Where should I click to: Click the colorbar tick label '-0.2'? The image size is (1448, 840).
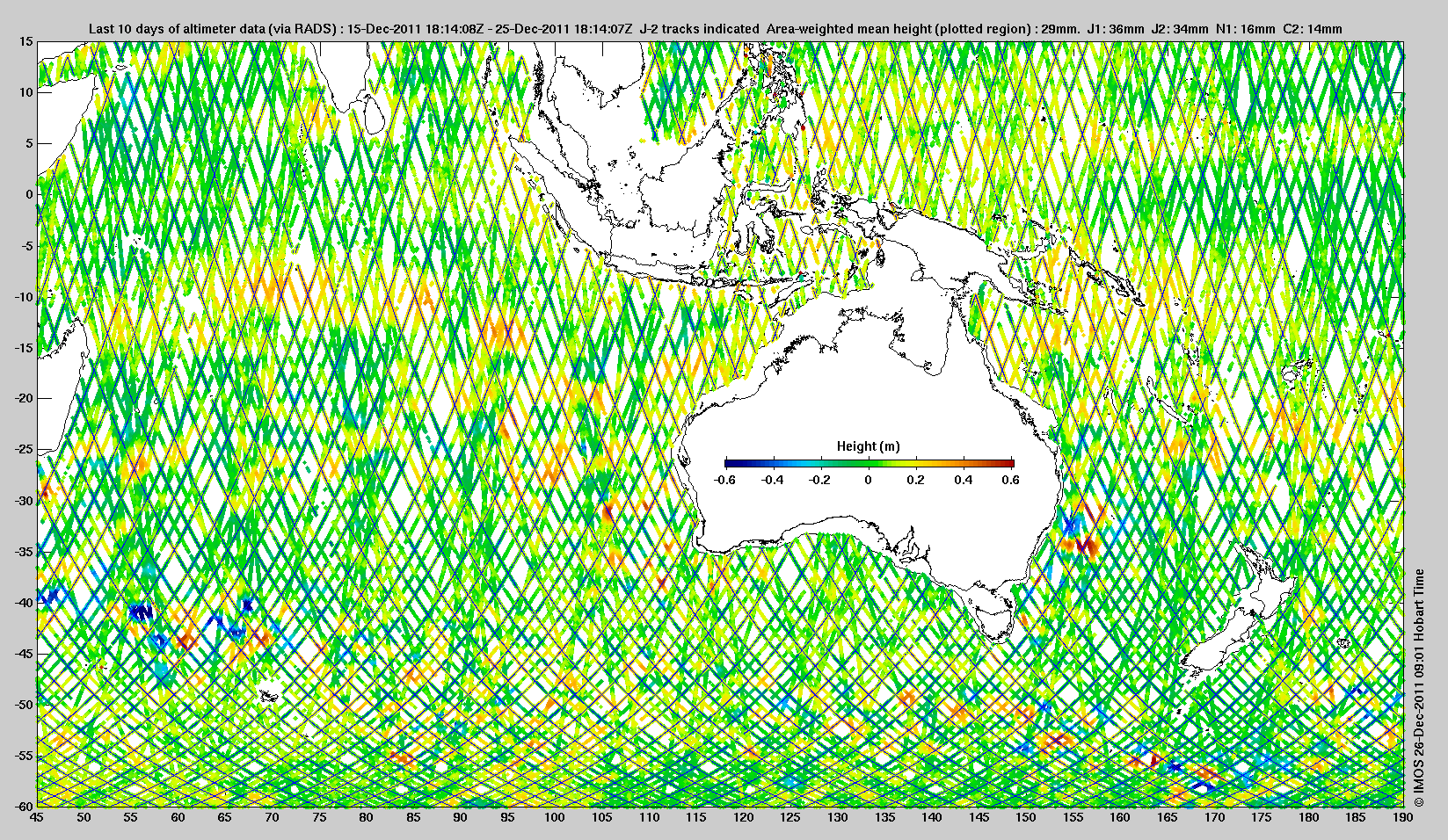click(820, 480)
